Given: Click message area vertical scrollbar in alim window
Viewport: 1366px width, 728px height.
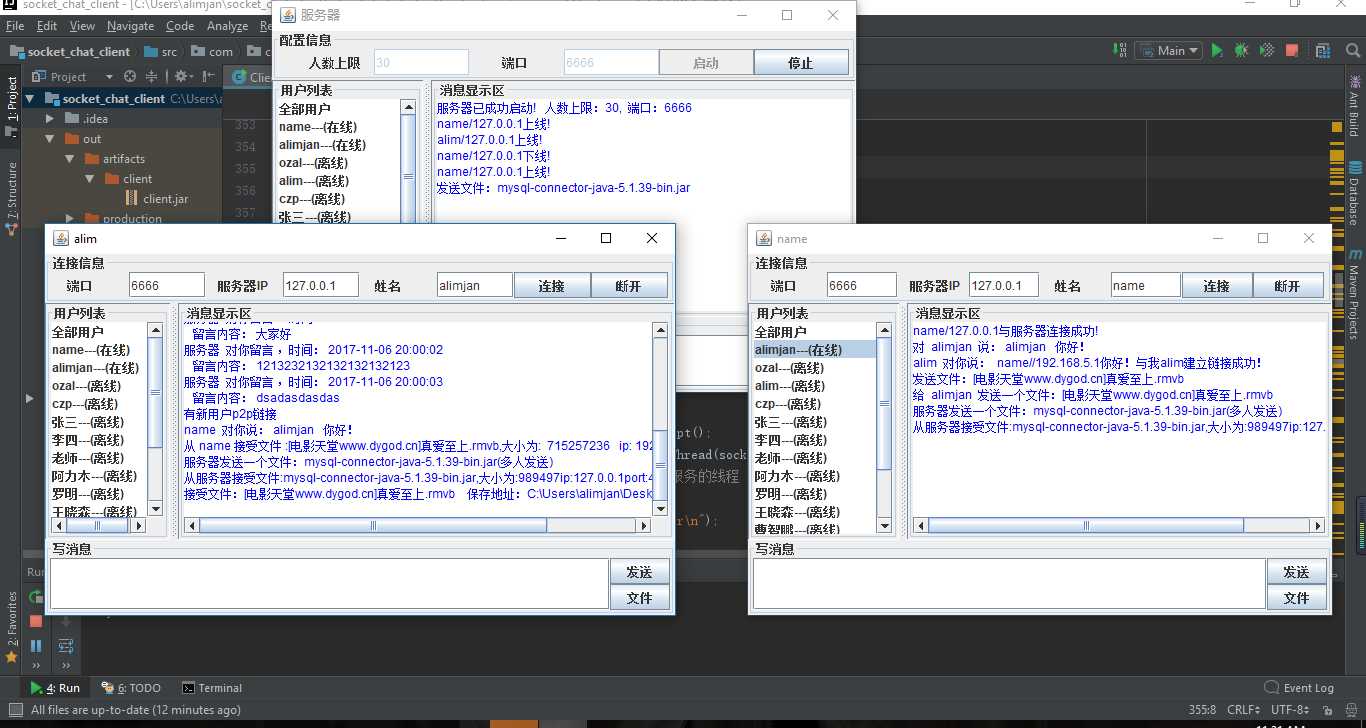Looking at the screenshot, I should (x=660, y=419).
